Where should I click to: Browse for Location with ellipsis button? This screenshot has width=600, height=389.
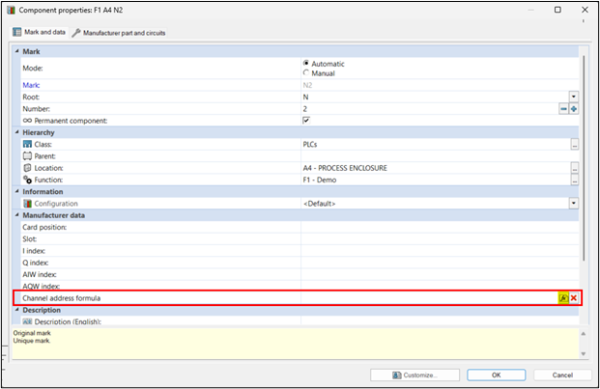pos(574,168)
